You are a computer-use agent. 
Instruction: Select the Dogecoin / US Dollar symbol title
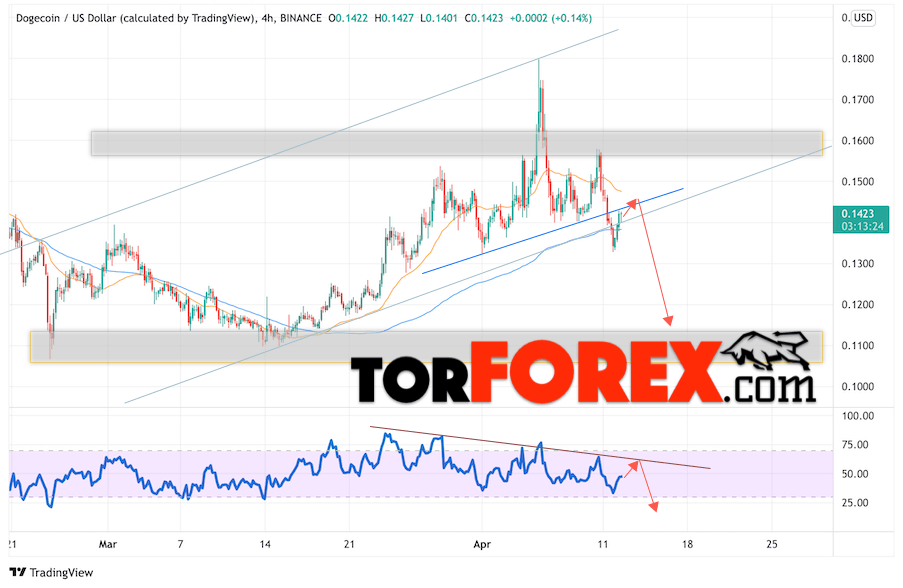(135, 18)
